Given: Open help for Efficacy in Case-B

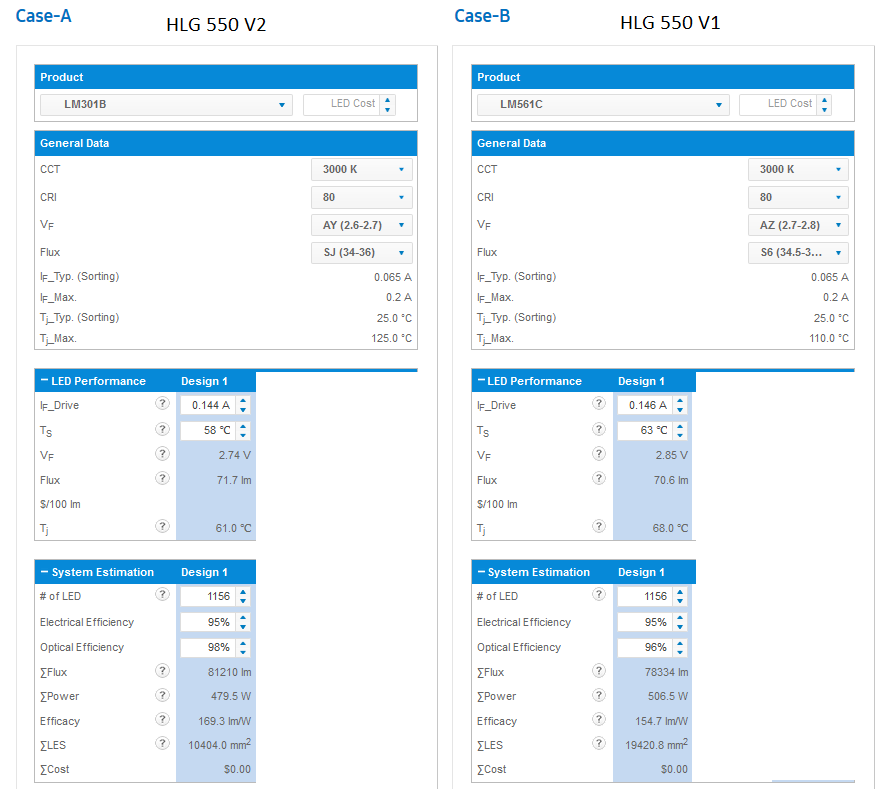Looking at the screenshot, I should [x=599, y=719].
